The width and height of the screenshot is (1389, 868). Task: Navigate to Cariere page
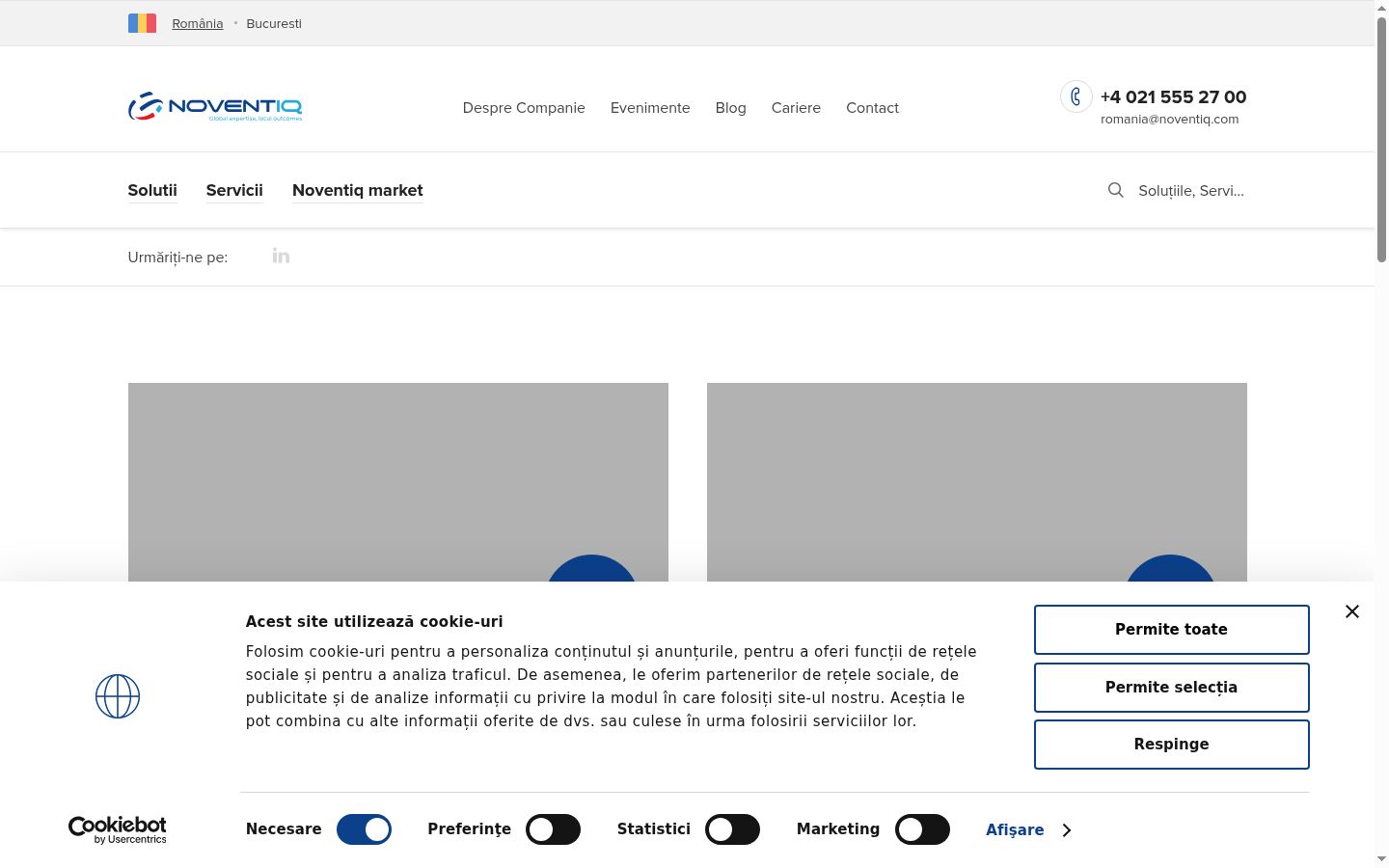tap(796, 108)
